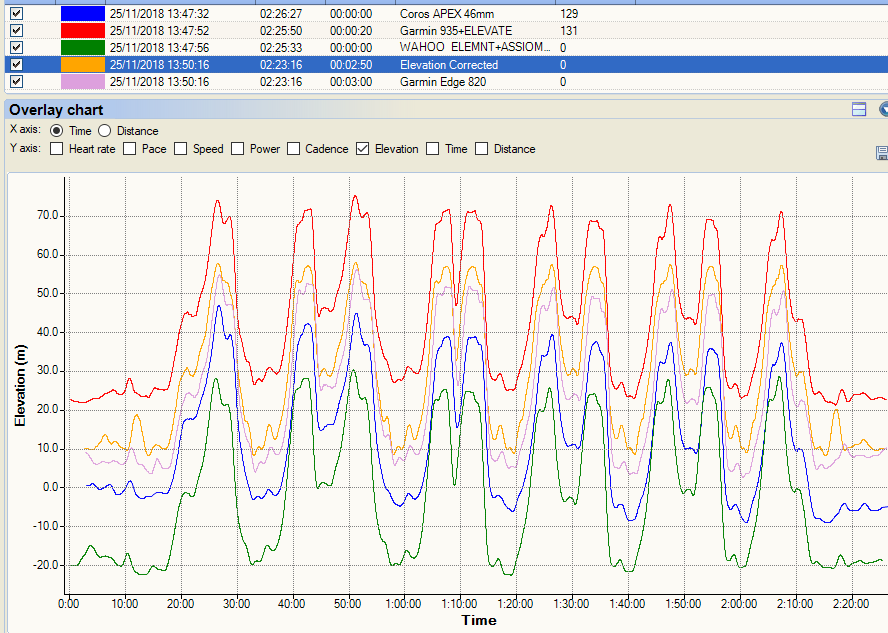Uncheck the Garmin 935+ELEVATE row checkbox
The height and width of the screenshot is (633, 888).
[16, 31]
